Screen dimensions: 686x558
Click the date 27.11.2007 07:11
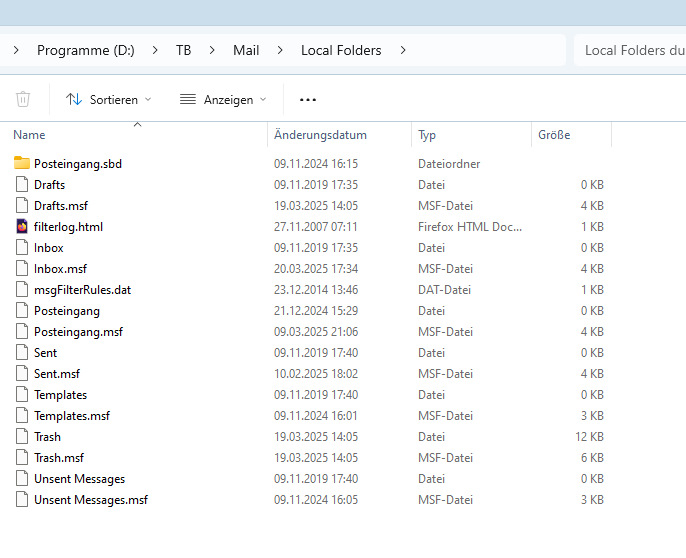coord(316,227)
